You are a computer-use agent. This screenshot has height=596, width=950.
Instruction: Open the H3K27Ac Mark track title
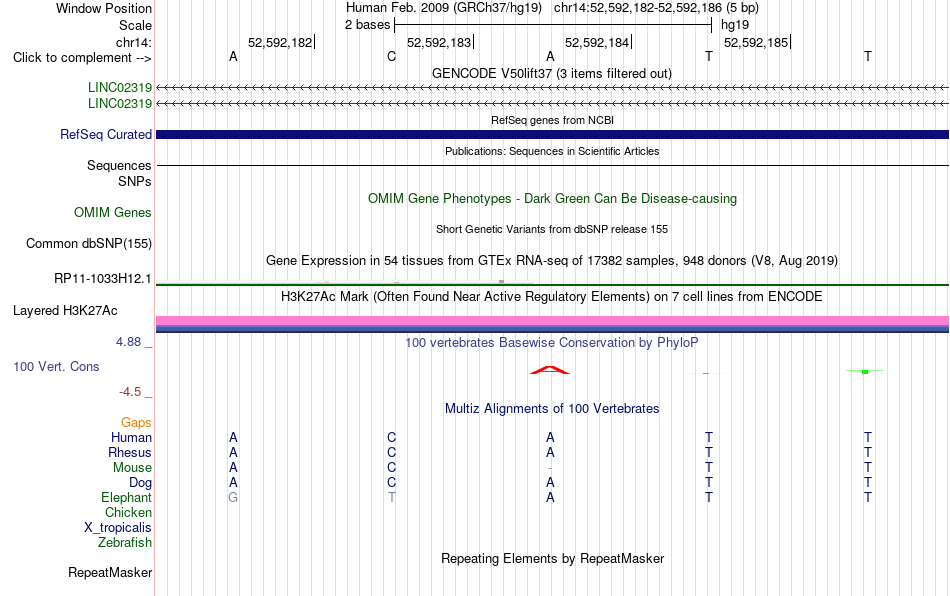tap(551, 296)
